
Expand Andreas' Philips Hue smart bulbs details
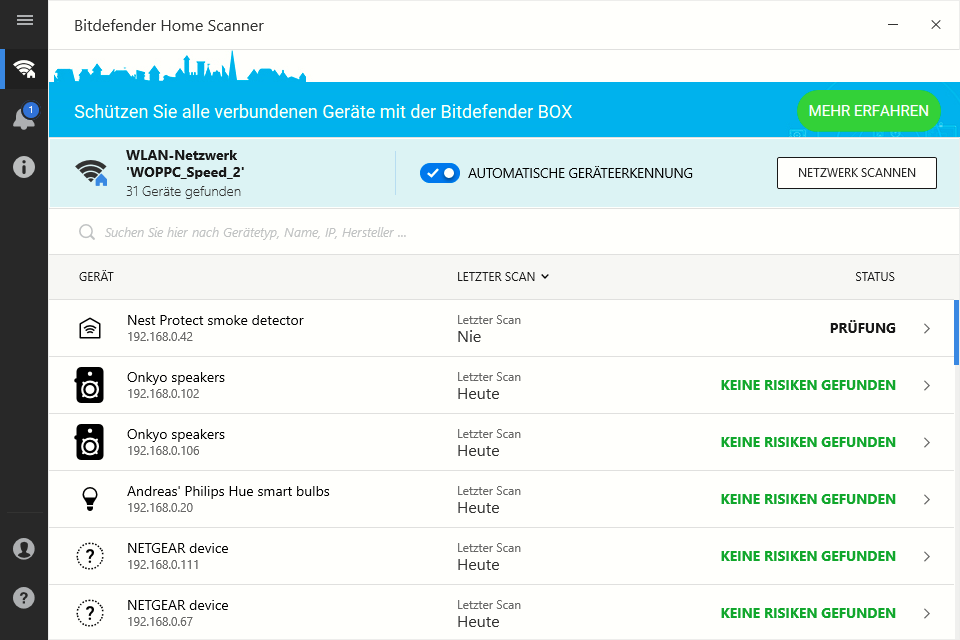click(926, 499)
